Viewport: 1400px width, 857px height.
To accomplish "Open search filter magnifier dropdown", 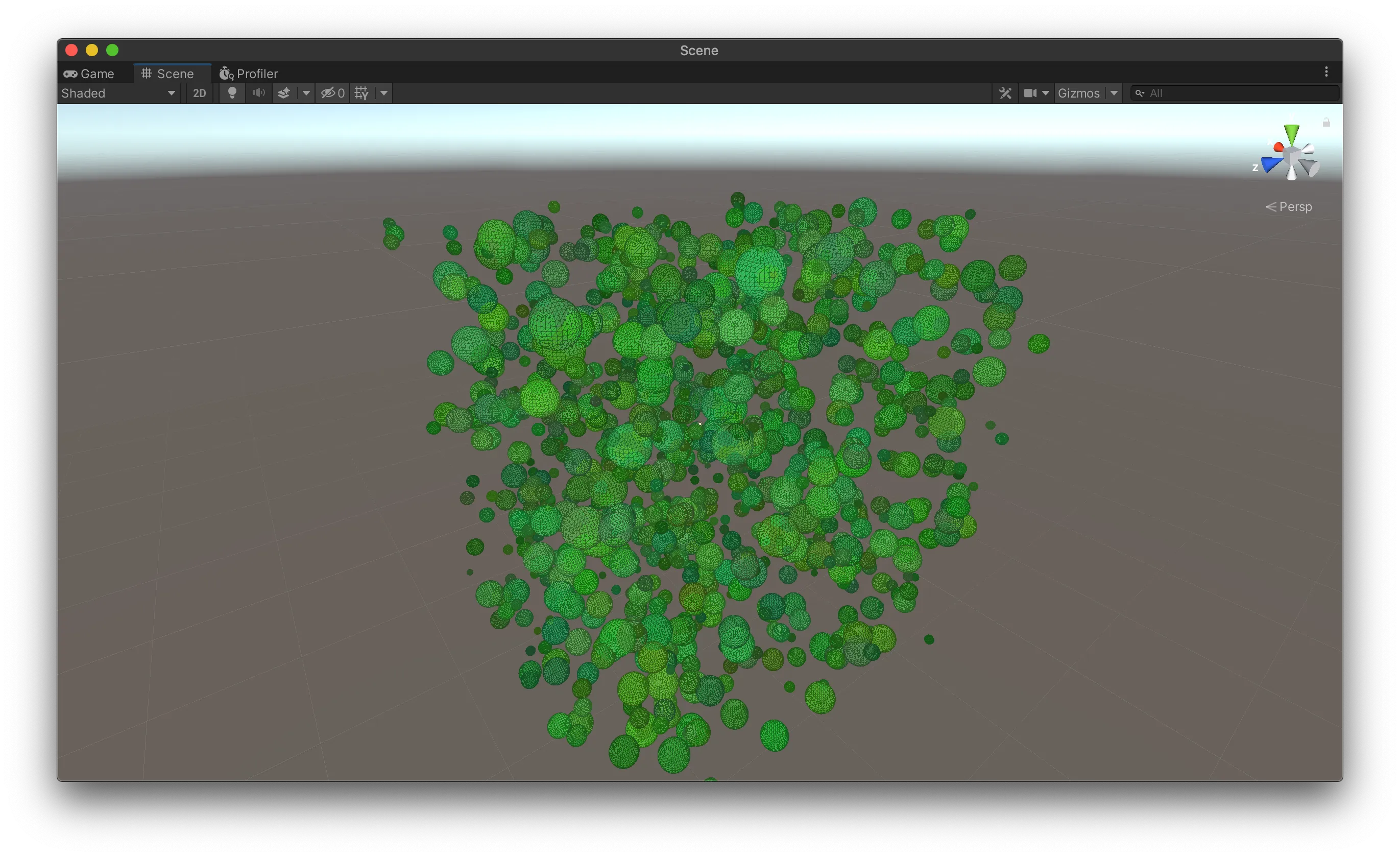I will pos(1140,93).
